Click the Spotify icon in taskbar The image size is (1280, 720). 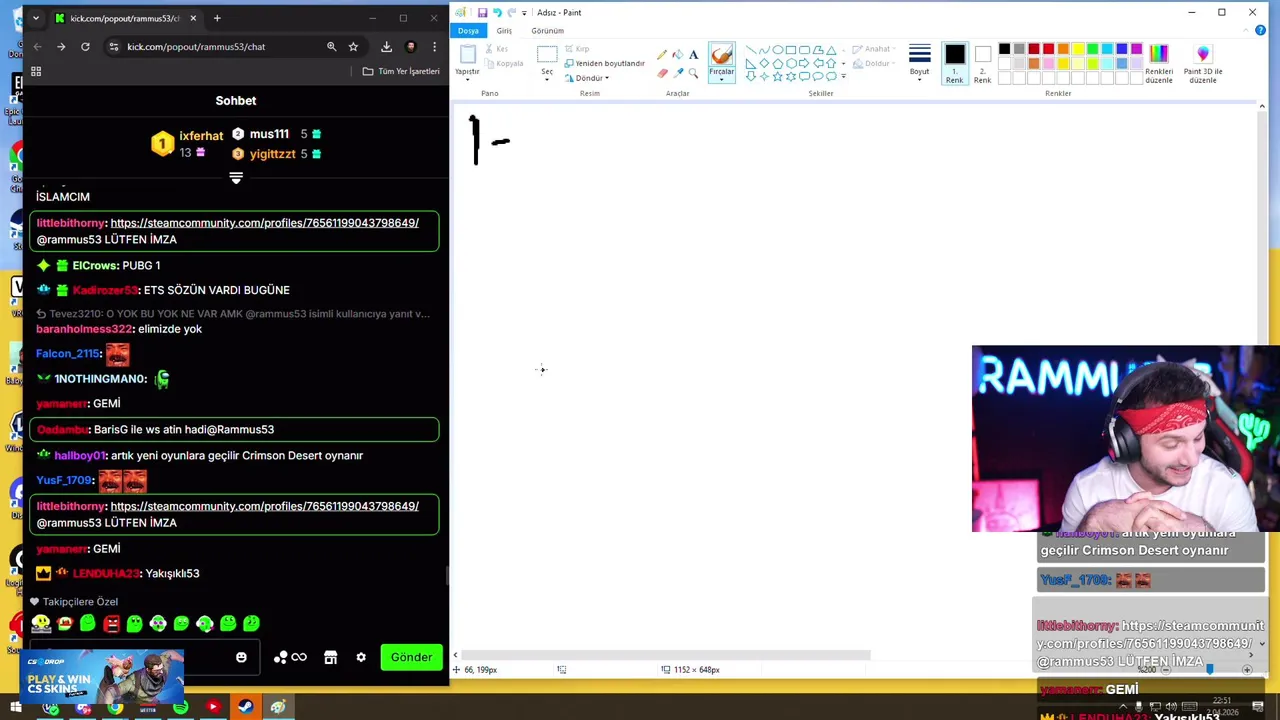pyautogui.click(x=180, y=707)
